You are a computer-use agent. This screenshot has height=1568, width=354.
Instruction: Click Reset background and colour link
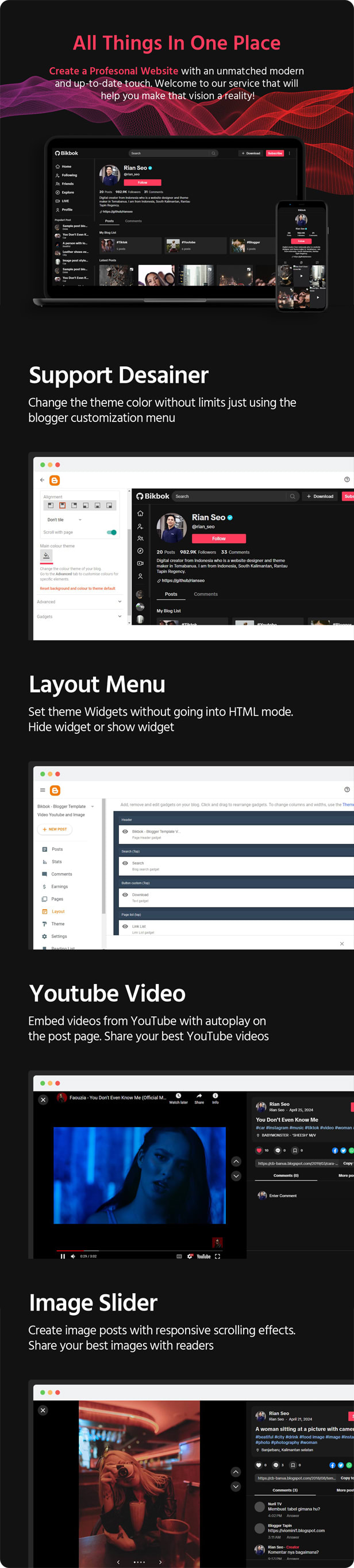click(x=77, y=588)
